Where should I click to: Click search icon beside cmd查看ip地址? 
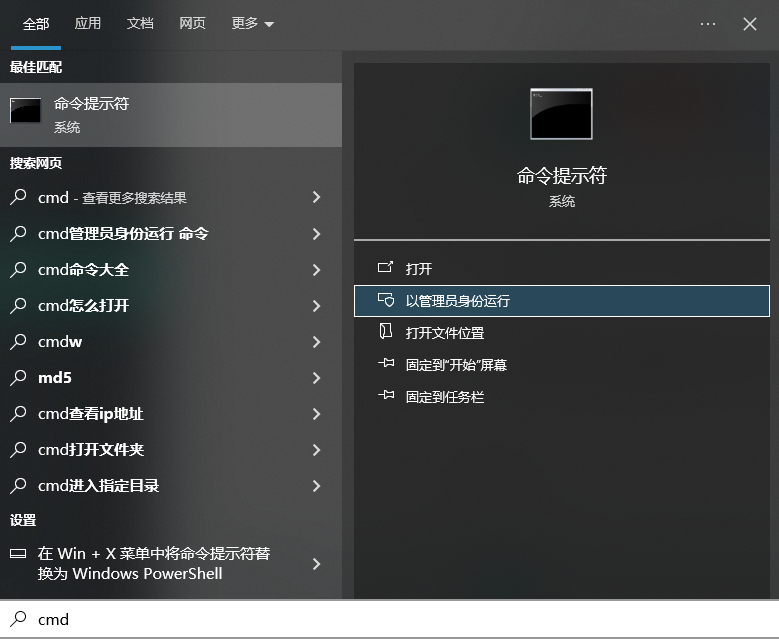[x=18, y=413]
